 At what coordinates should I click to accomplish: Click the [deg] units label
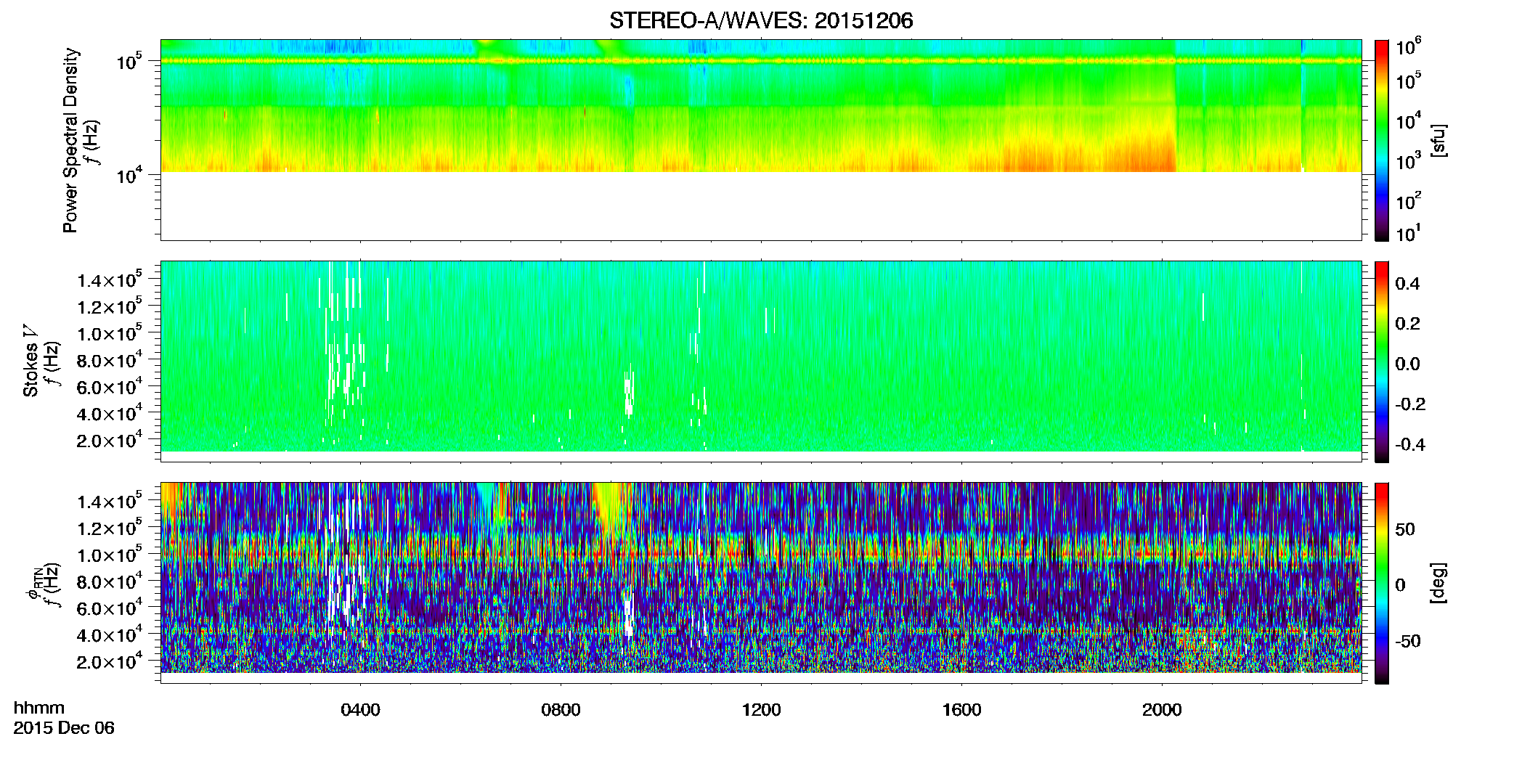[1439, 583]
